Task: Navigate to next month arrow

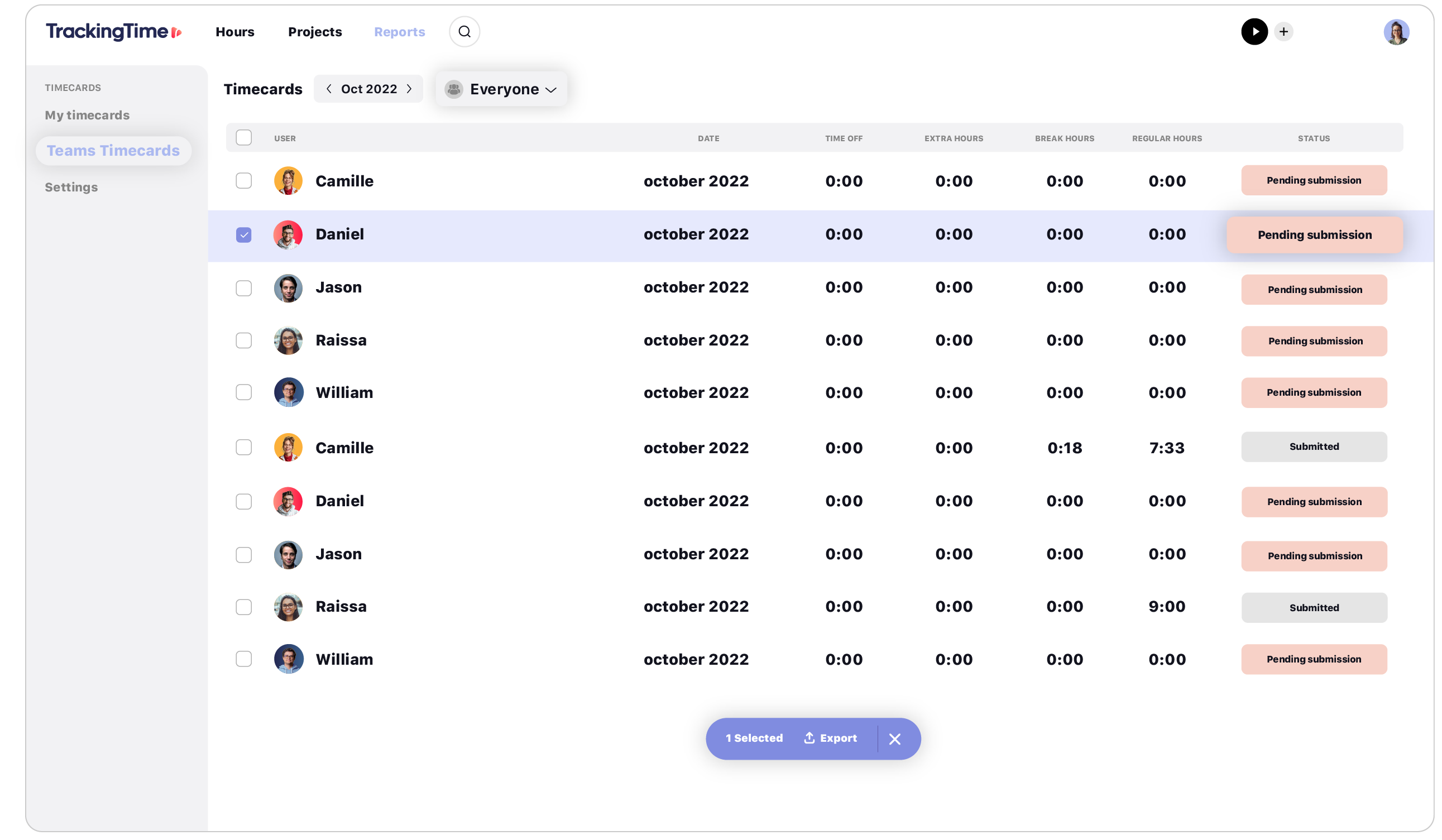Action: (x=410, y=89)
